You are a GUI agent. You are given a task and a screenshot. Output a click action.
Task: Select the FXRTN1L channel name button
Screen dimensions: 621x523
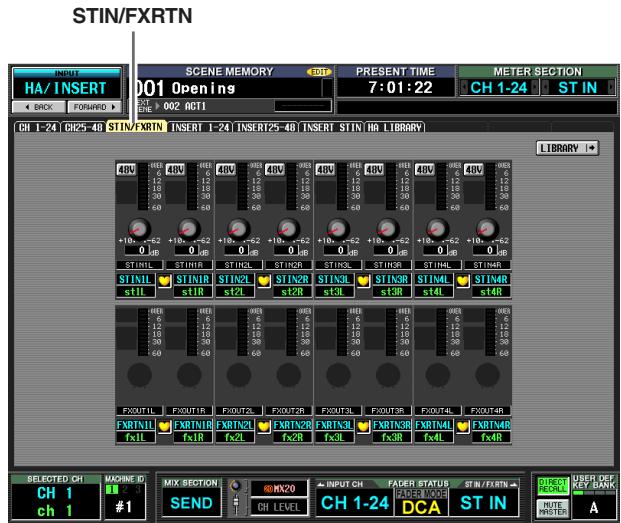pos(135,425)
